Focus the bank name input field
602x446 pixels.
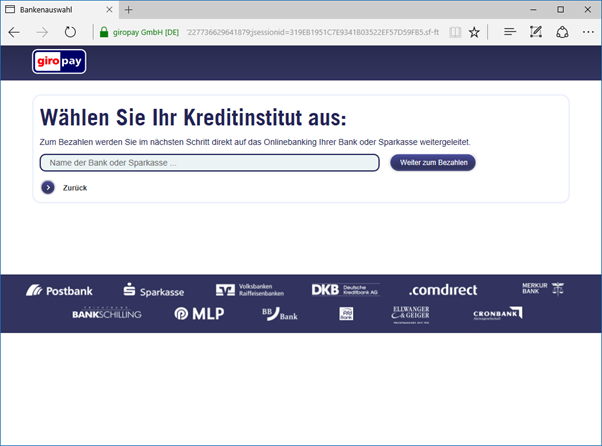point(210,163)
